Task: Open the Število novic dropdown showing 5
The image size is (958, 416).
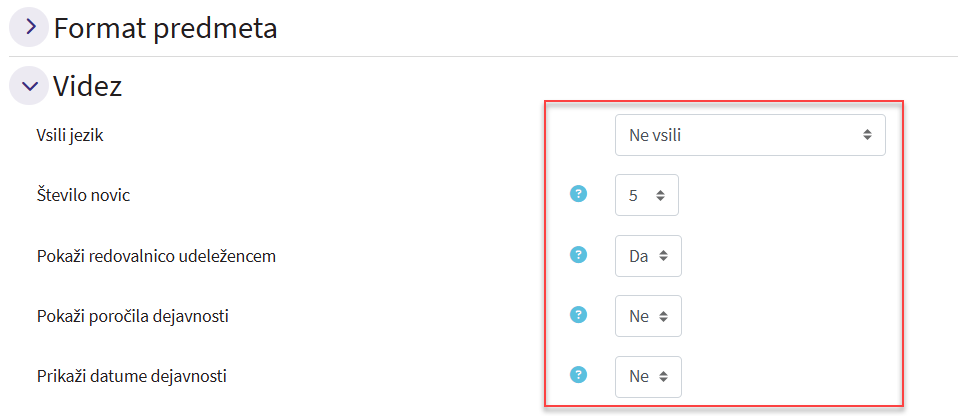Action: (x=646, y=195)
